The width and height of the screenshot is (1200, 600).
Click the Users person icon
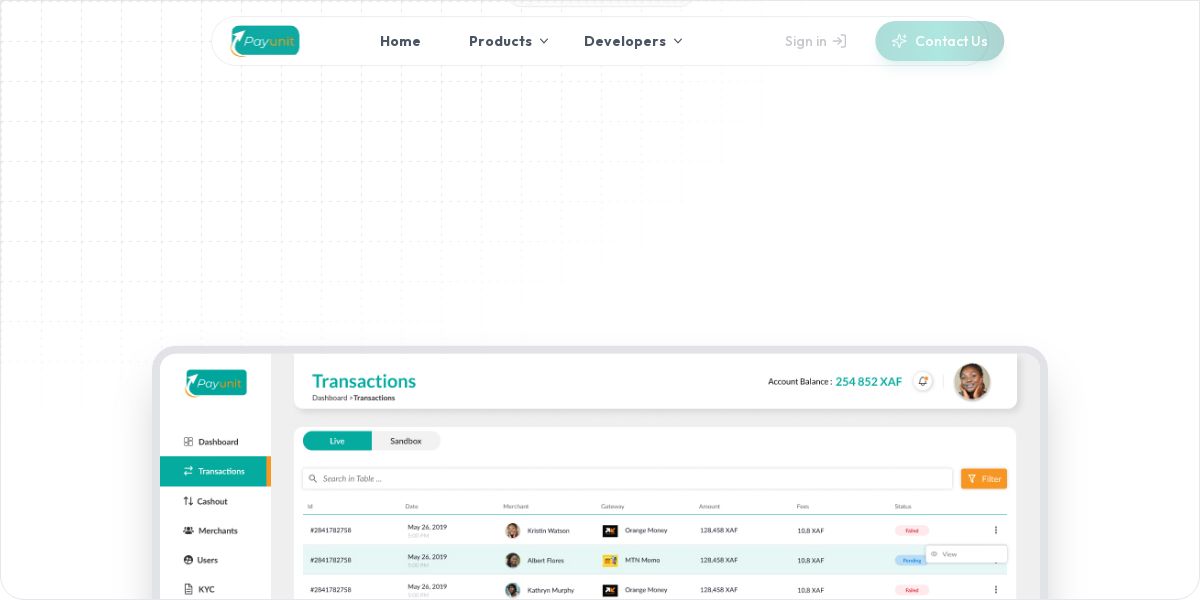pyautogui.click(x=188, y=560)
